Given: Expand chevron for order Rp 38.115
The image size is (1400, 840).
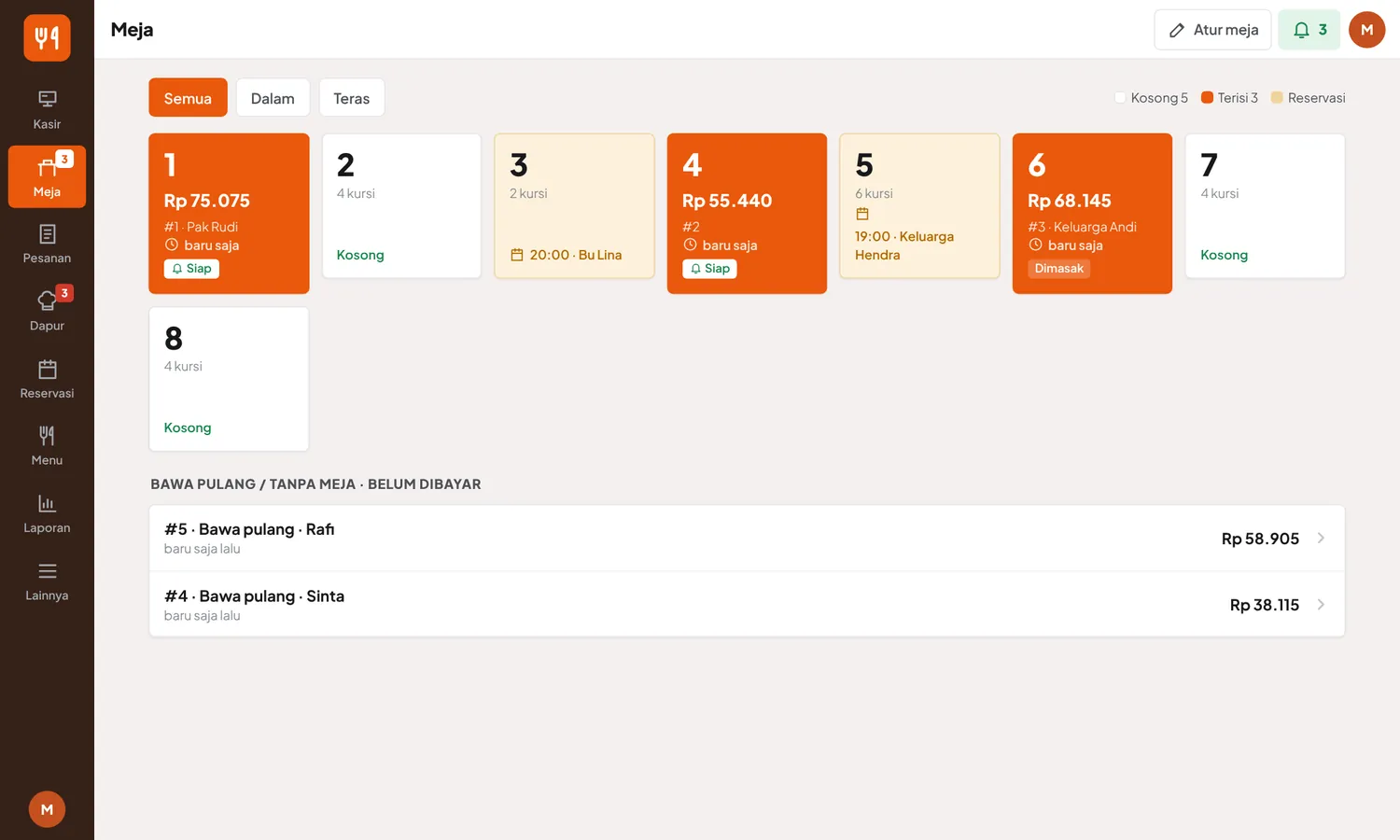Looking at the screenshot, I should [1321, 605].
